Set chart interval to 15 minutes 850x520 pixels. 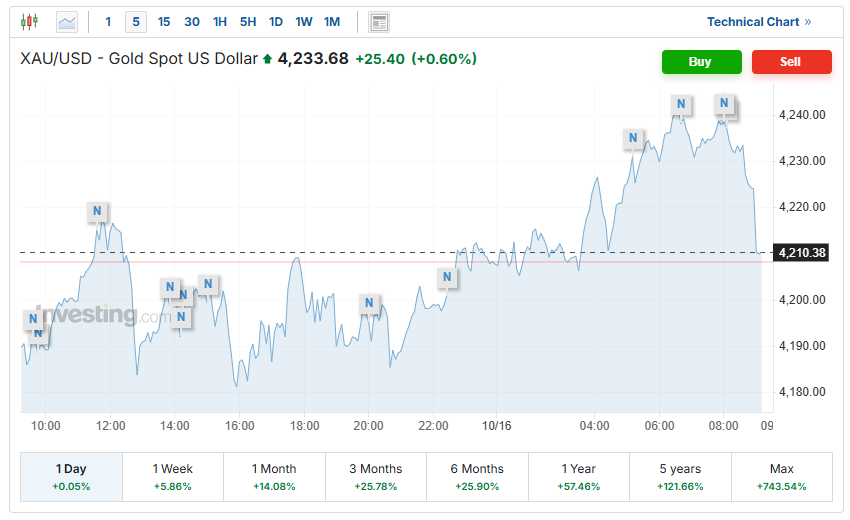point(164,21)
